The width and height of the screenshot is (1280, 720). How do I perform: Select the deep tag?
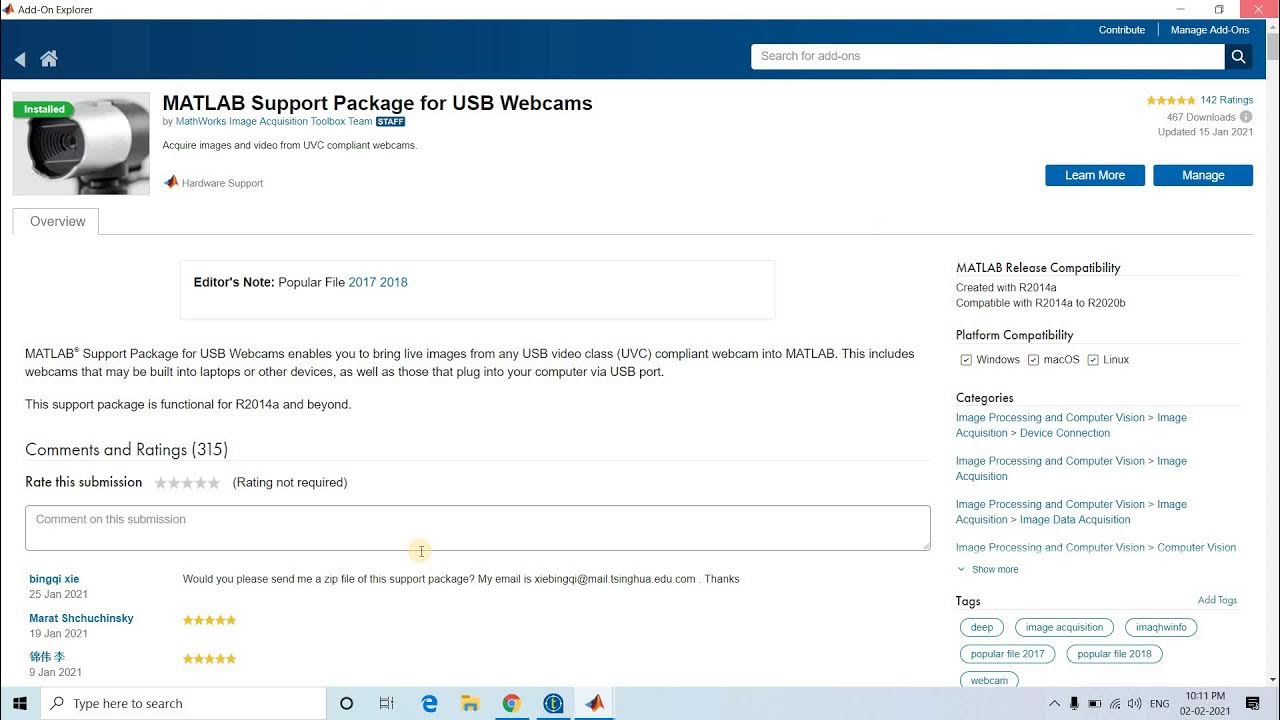coord(982,627)
